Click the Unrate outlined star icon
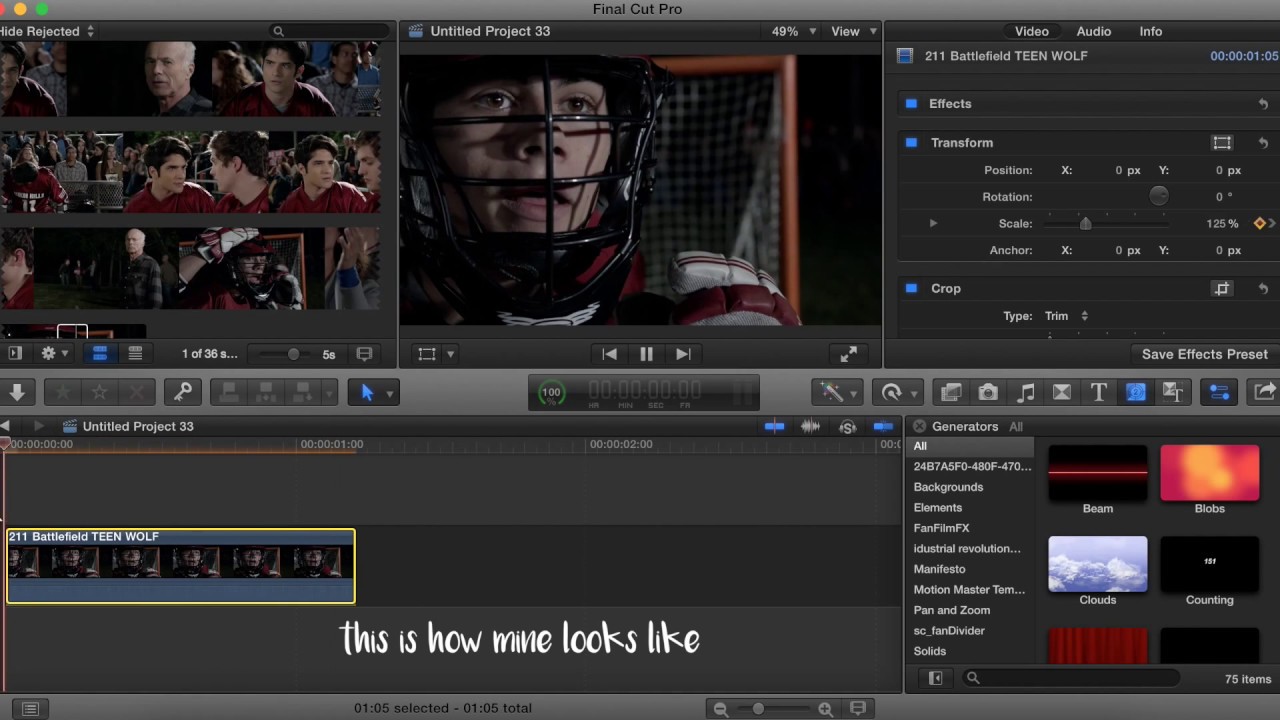Viewport: 1280px width, 720px height. point(100,393)
